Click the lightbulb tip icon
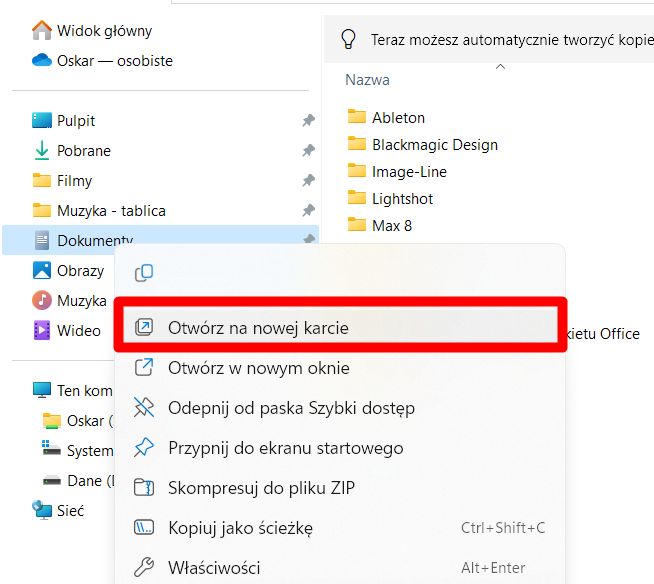The height and width of the screenshot is (584, 654). coord(349,39)
